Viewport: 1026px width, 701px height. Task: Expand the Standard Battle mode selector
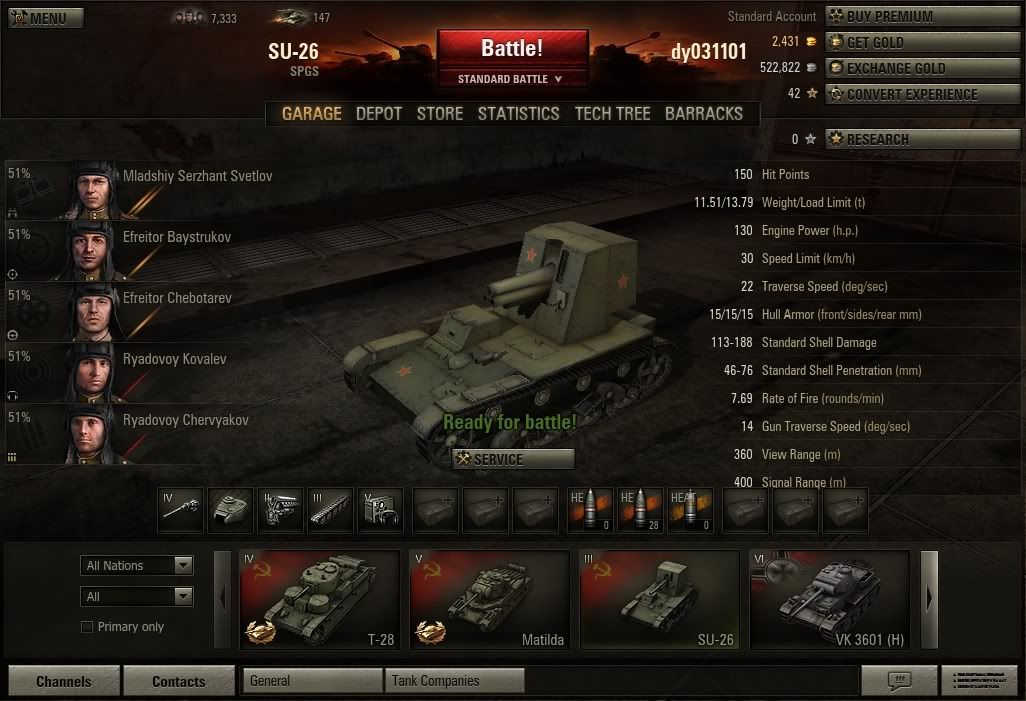pos(512,79)
